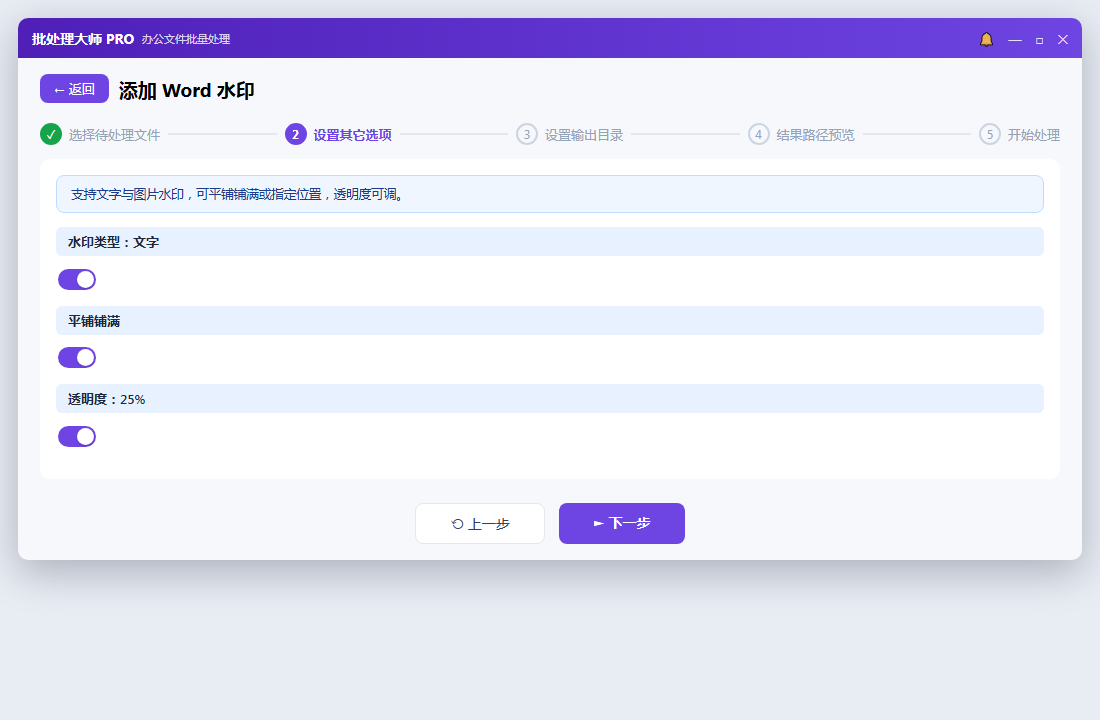Go to step 选择待处理文件
Image resolution: width=1100 pixels, height=720 pixels.
pyautogui.click(x=100, y=134)
